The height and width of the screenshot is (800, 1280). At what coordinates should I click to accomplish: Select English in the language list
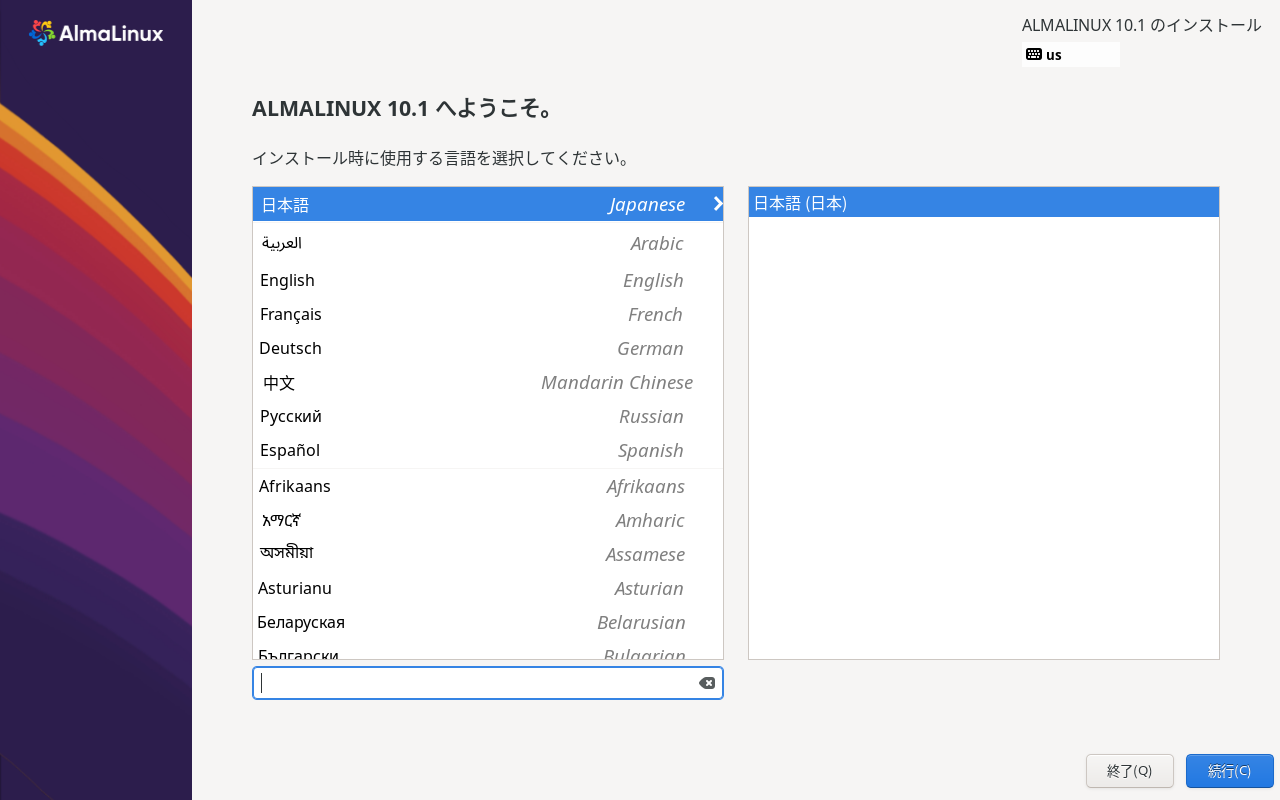tap(487, 280)
